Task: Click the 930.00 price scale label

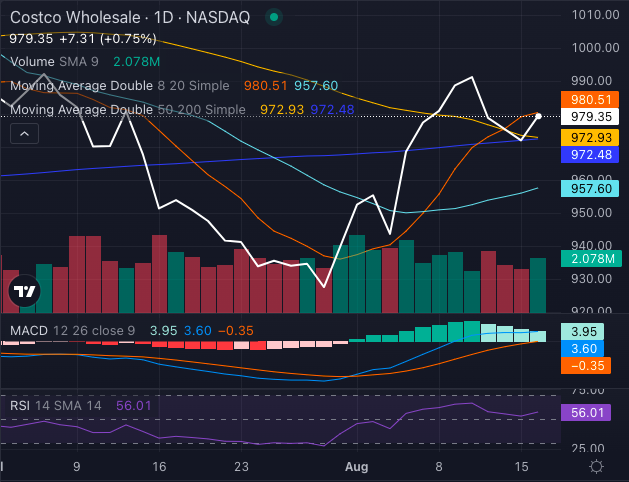Action: 591,279
